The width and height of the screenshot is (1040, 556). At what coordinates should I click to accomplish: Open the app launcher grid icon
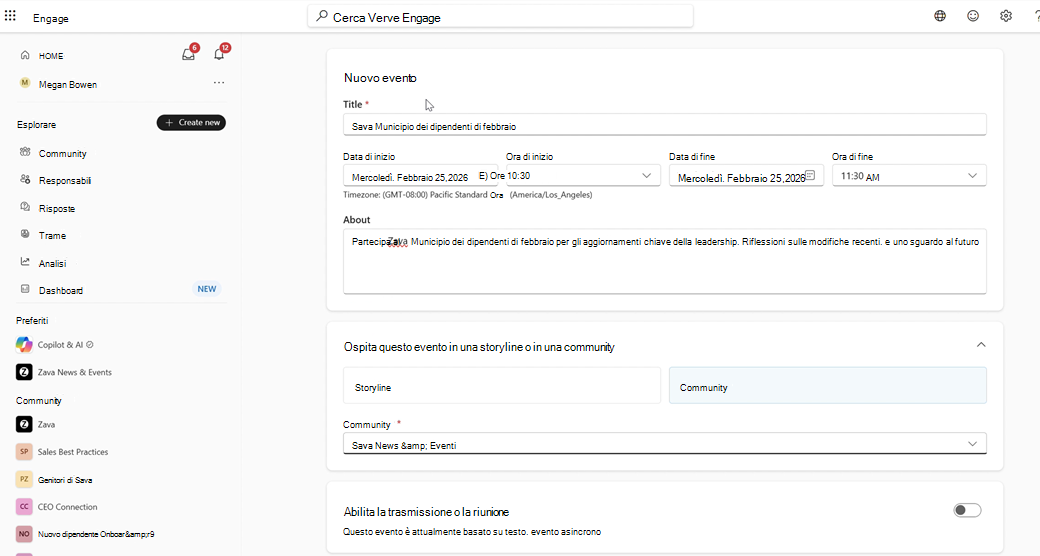pyautogui.click(x=10, y=16)
